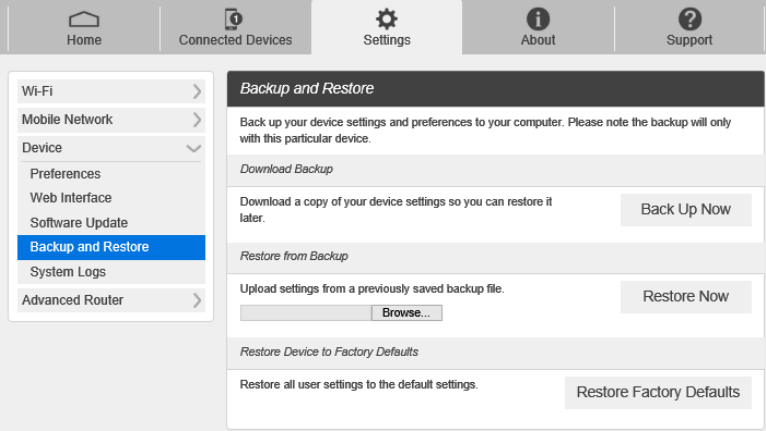Select Backup and Restore menu item

click(x=89, y=247)
